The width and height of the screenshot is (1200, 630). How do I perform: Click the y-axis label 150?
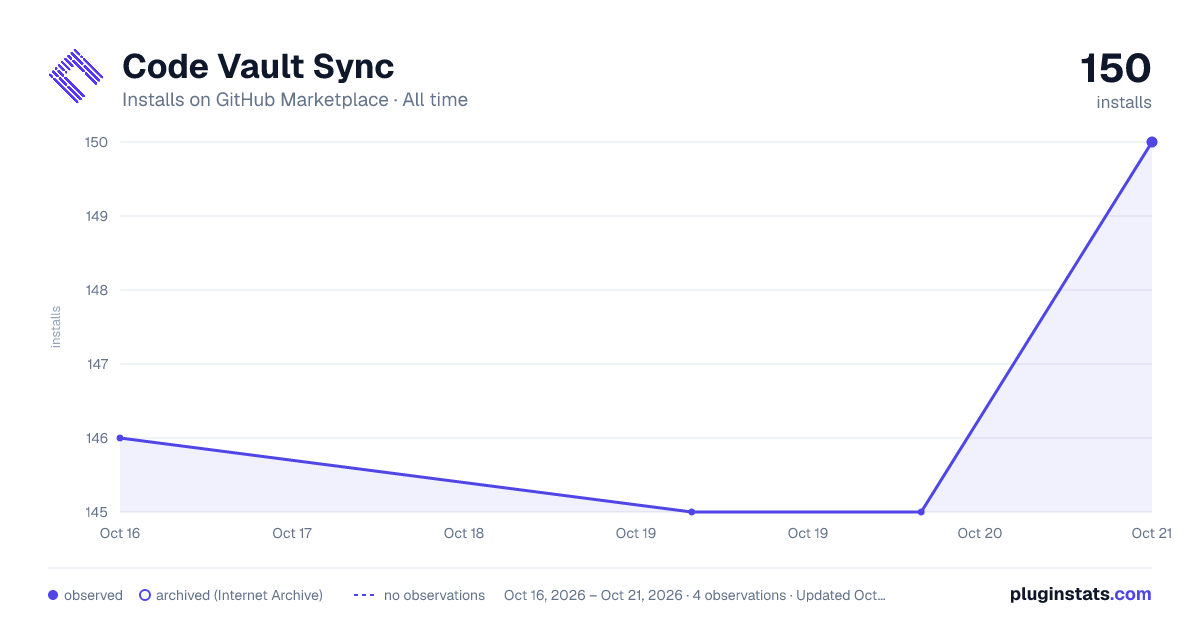pyautogui.click(x=96, y=142)
